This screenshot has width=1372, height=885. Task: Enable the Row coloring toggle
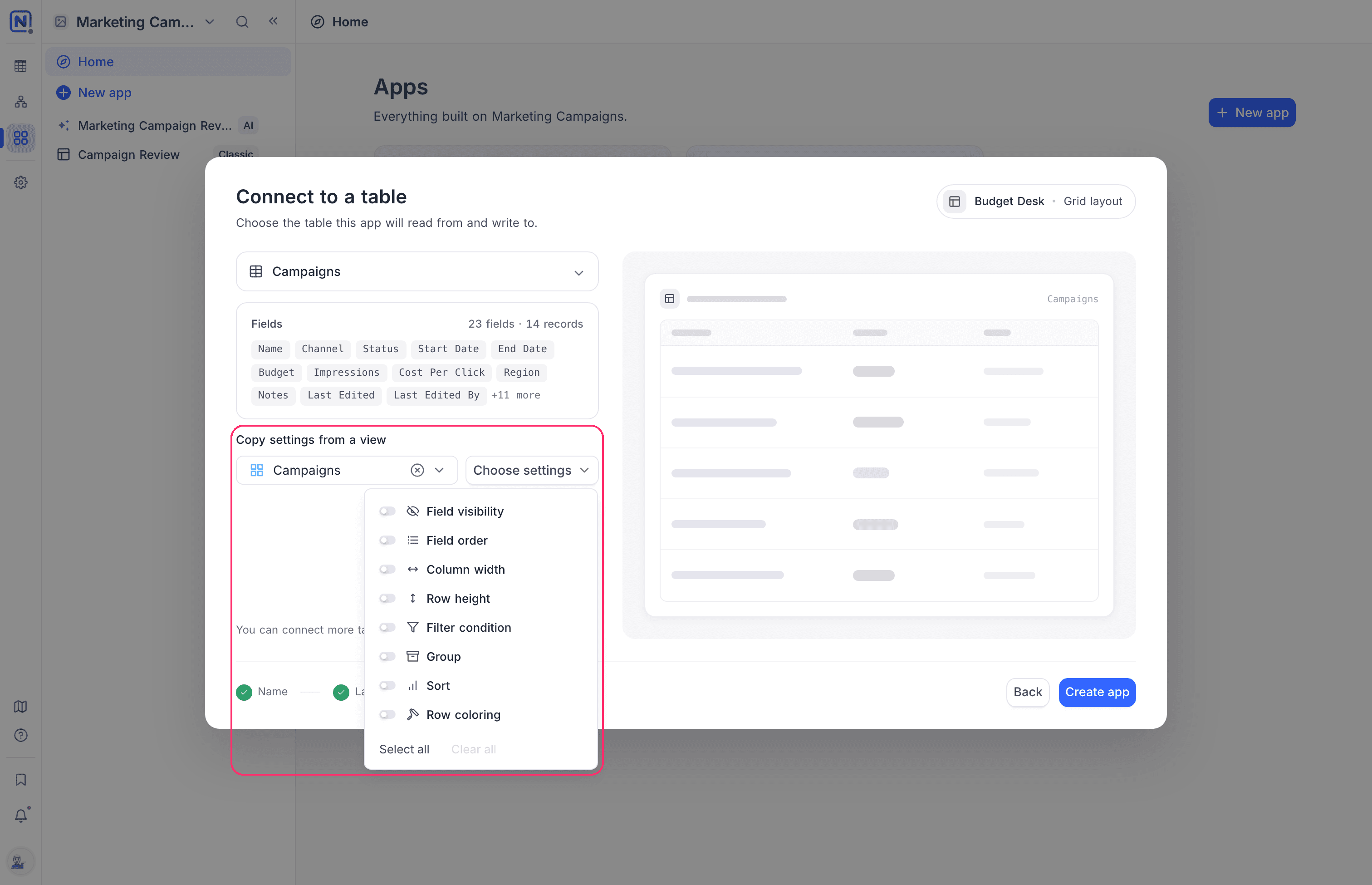387,714
